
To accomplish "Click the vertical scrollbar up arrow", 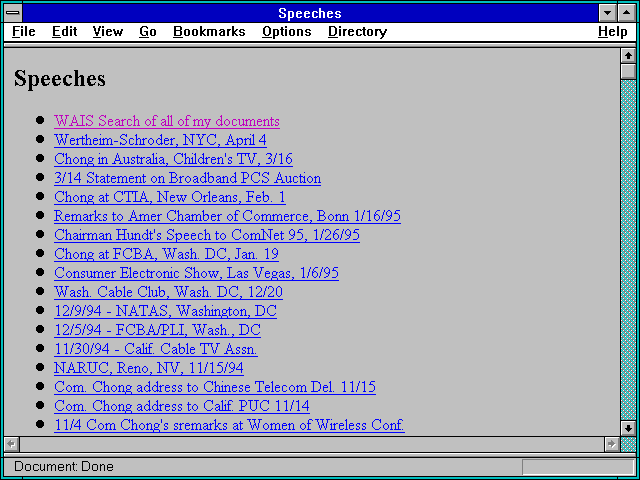I will tap(628, 56).
